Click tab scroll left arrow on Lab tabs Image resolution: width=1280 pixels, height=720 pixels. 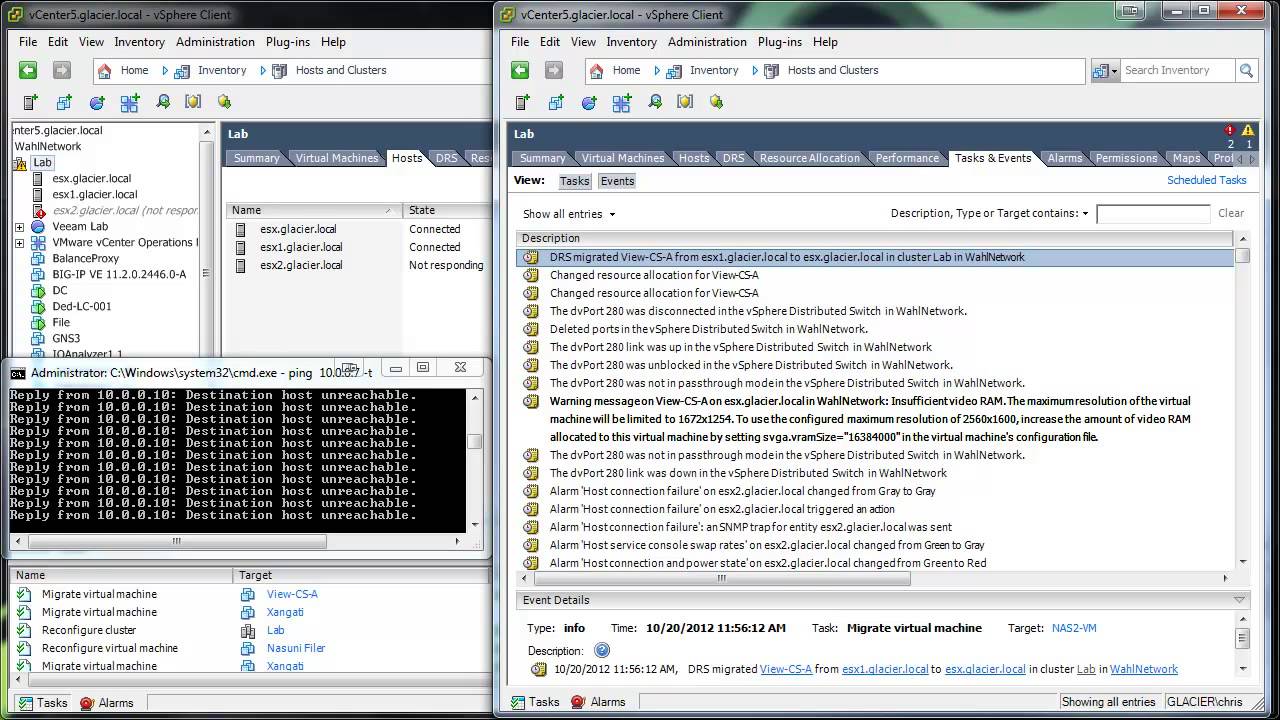pyautogui.click(x=1239, y=159)
